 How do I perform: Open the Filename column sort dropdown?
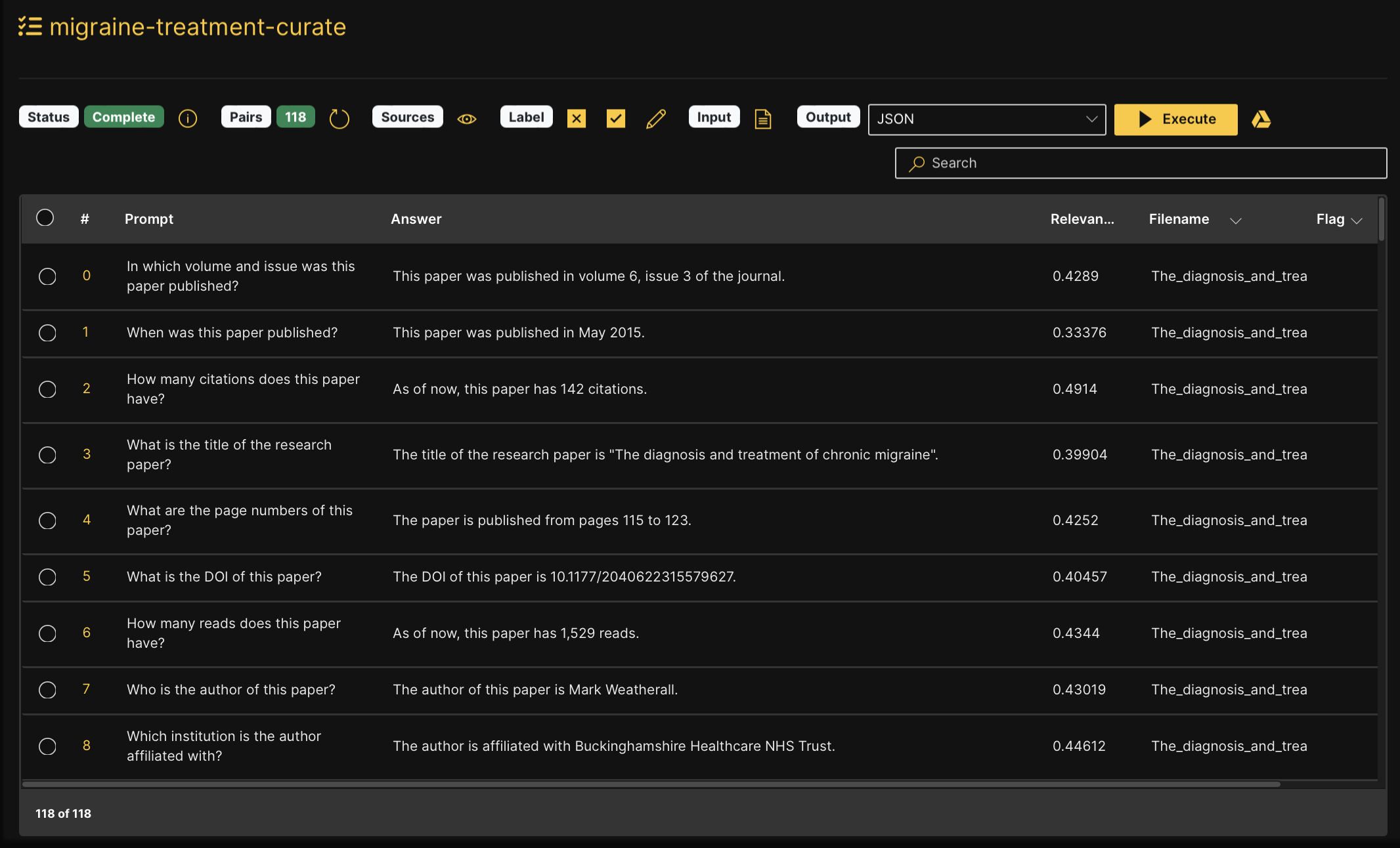click(x=1236, y=220)
